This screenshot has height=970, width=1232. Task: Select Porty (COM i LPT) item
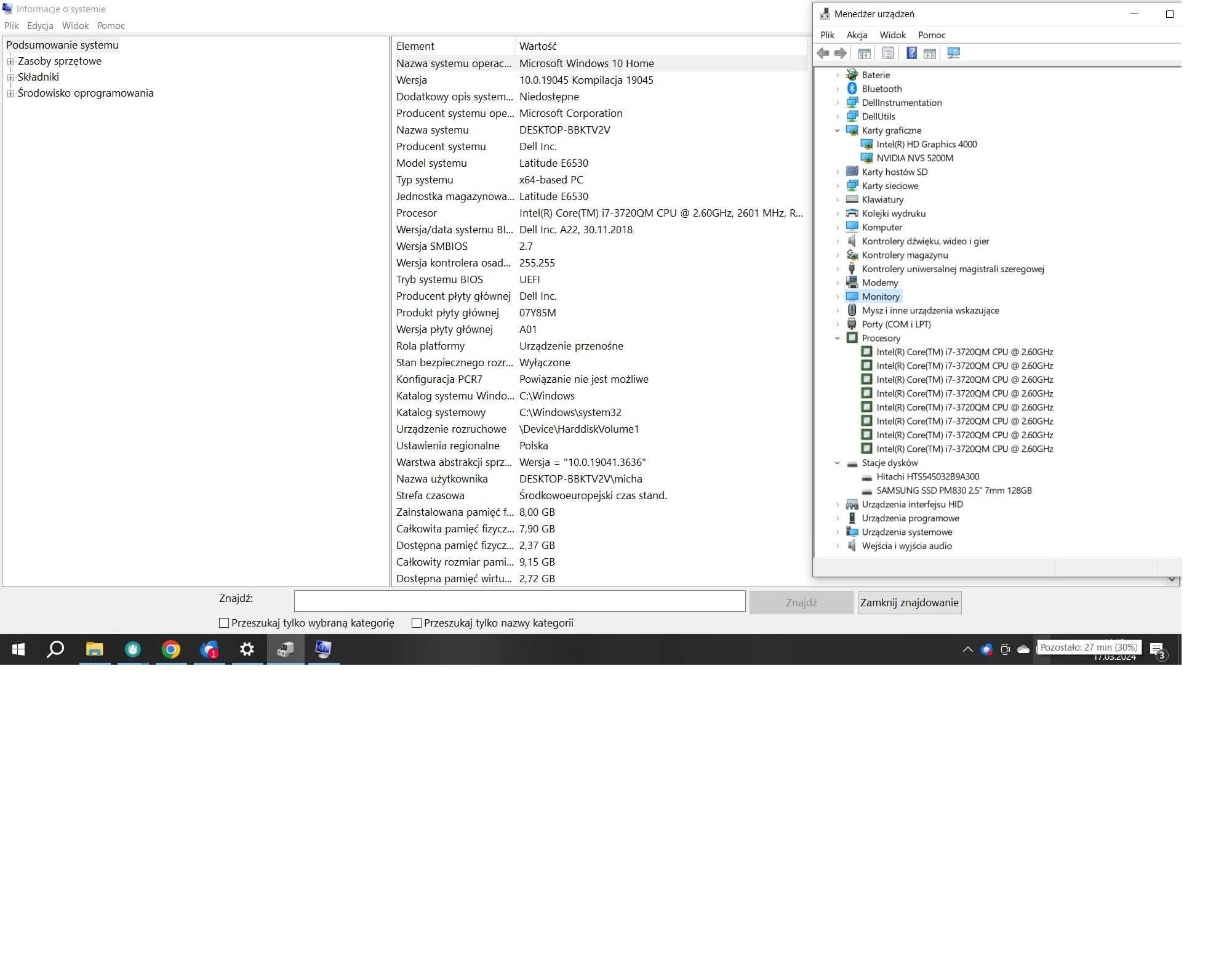tap(896, 324)
